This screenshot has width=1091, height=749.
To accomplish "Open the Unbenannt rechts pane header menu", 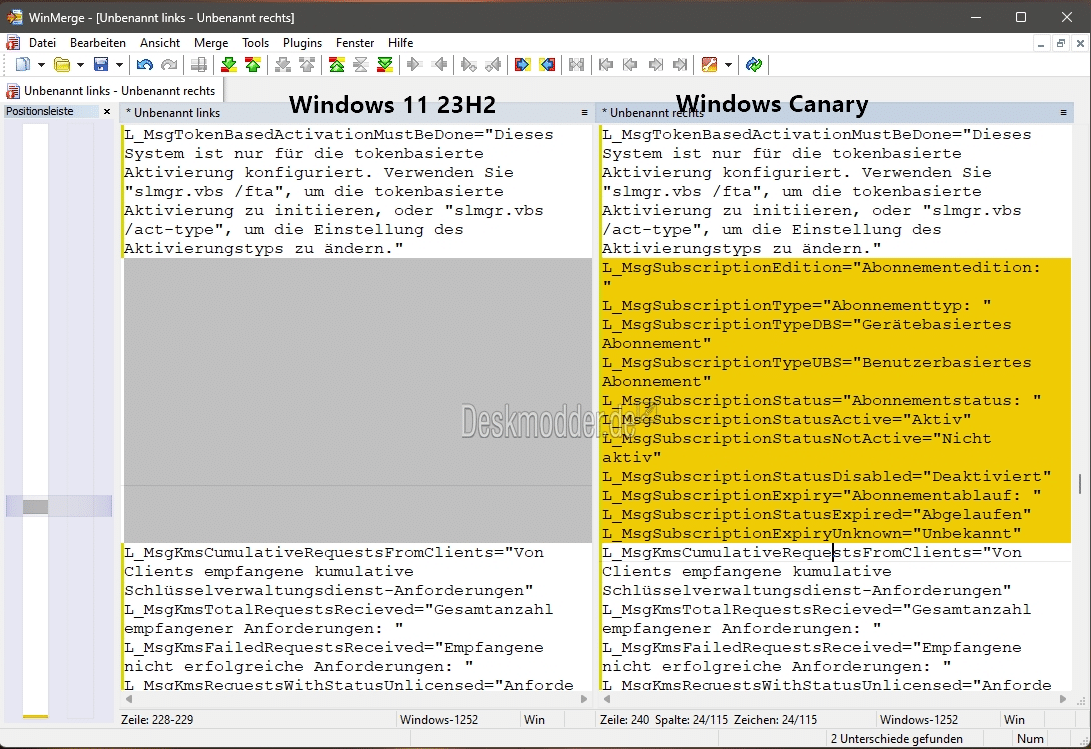I will [1063, 112].
